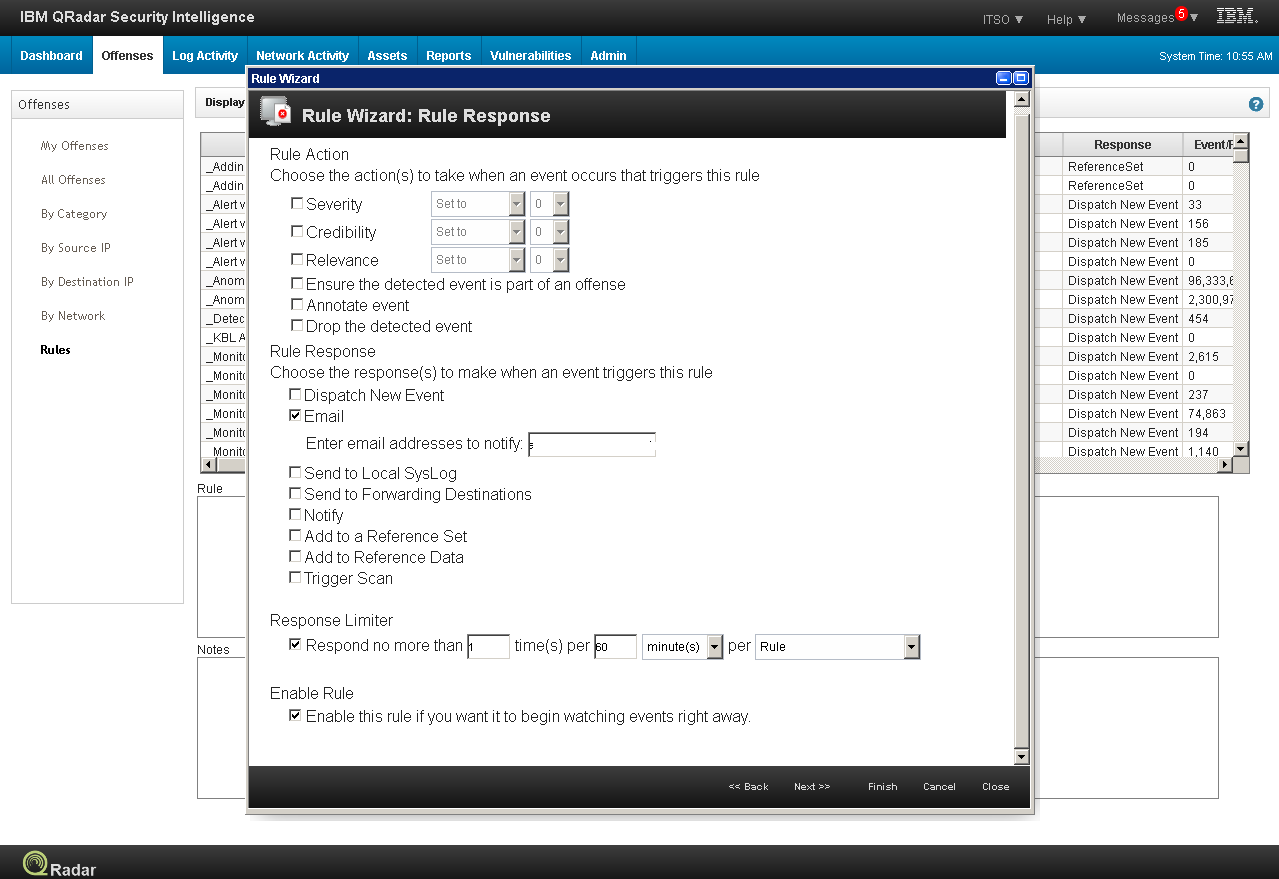Click the Response column header
The image size is (1279, 879).
[1122, 145]
